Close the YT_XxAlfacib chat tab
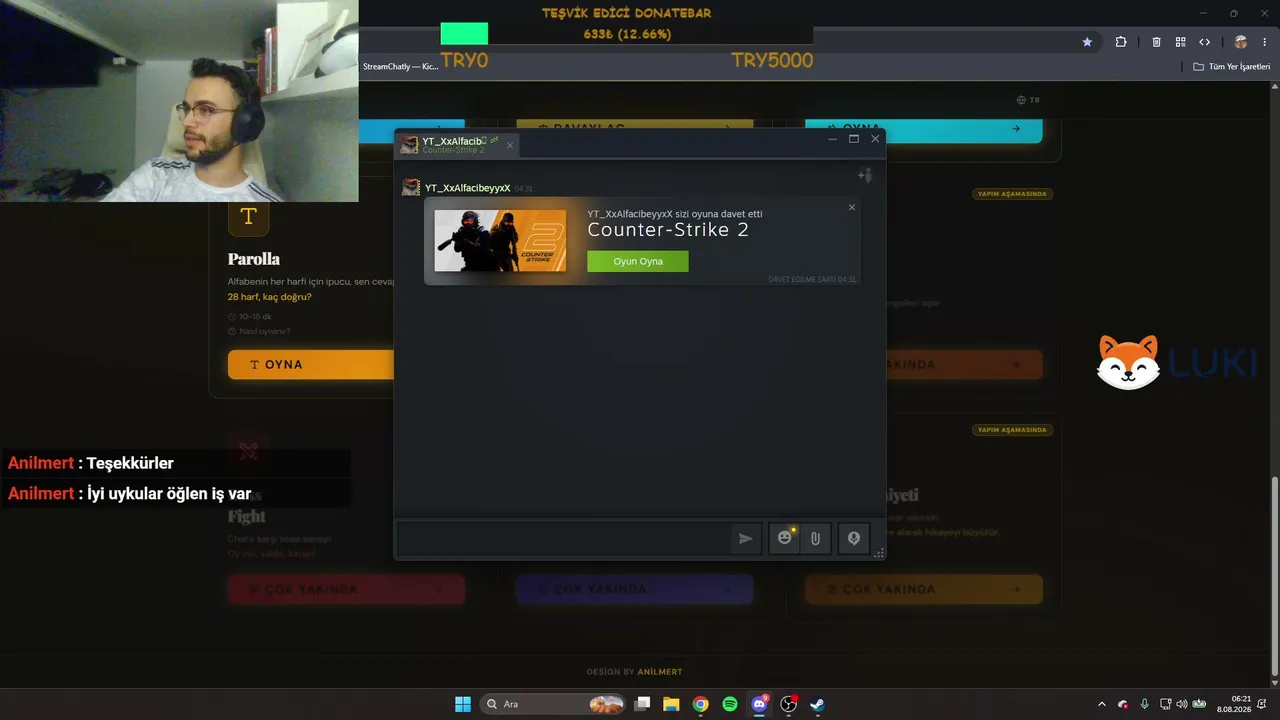 coord(509,146)
